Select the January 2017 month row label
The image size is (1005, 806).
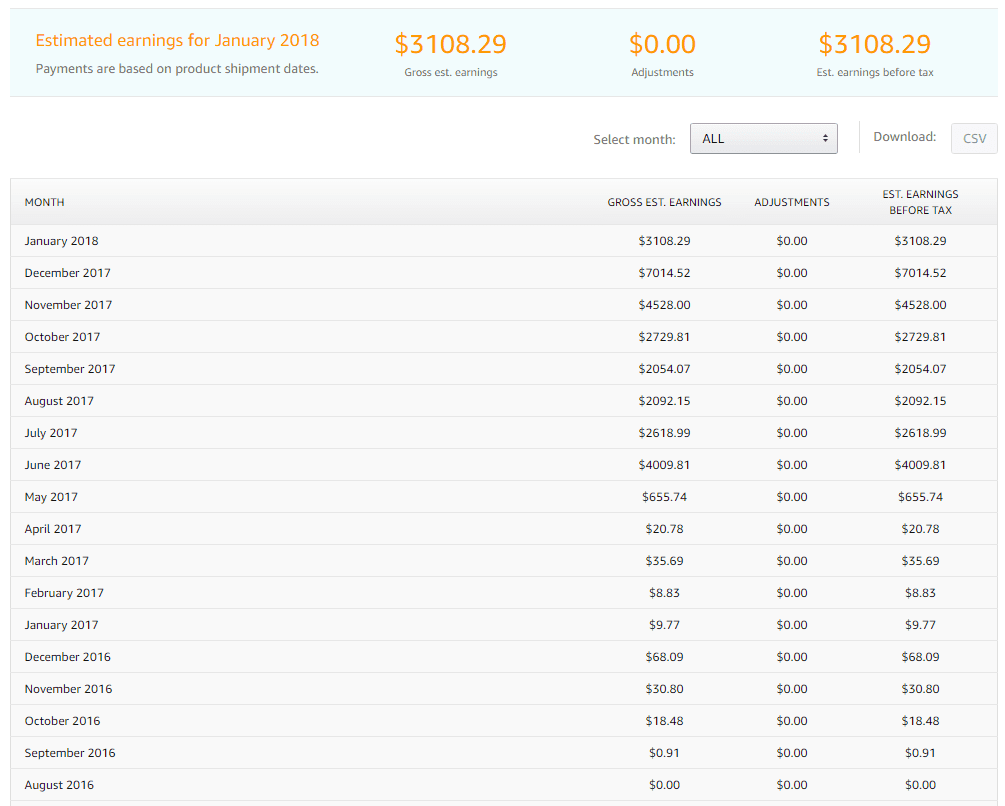click(x=62, y=625)
